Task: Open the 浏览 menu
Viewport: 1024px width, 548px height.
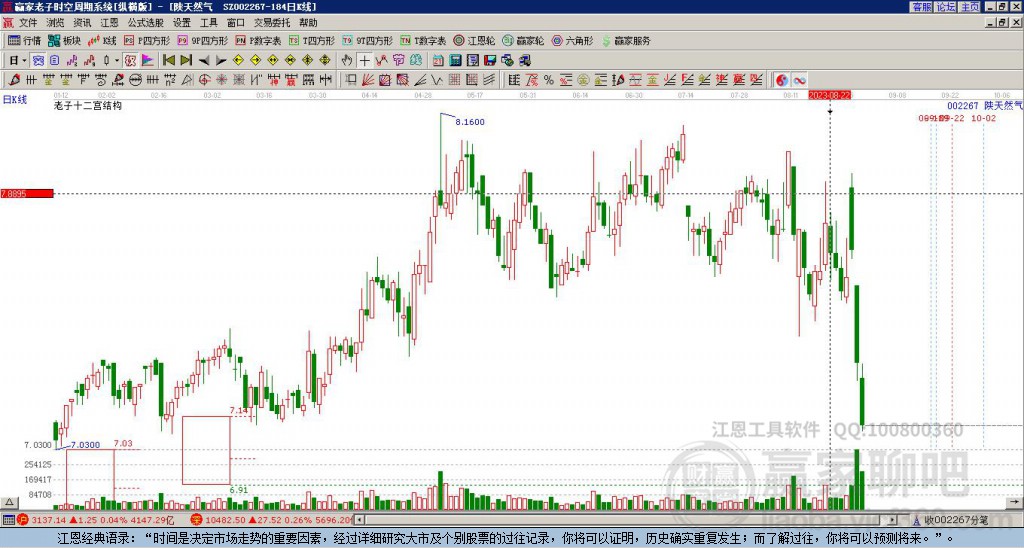Action: click(56, 23)
